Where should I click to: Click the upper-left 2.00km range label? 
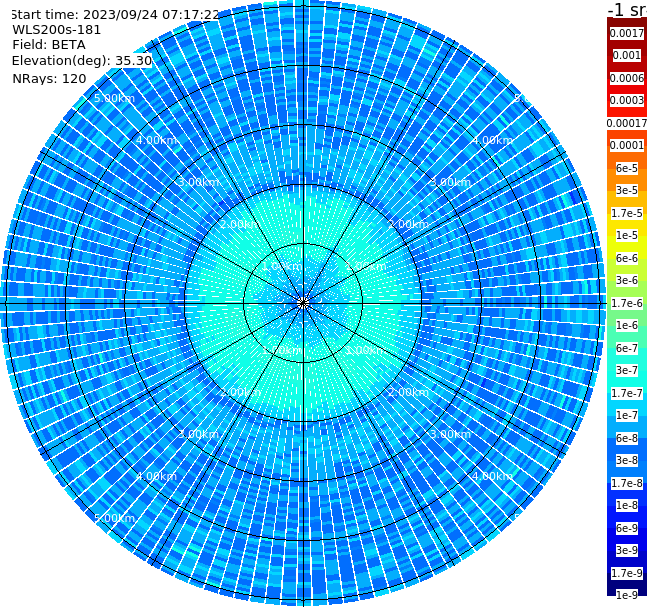[x=240, y=224]
